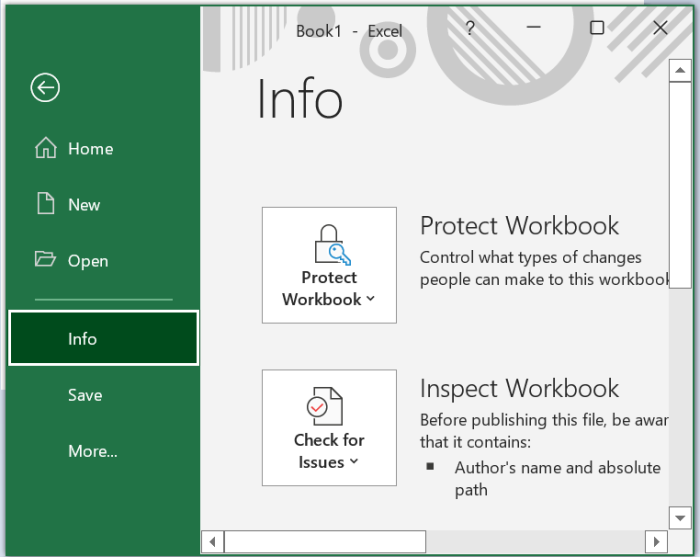The image size is (700, 557).
Task: Open the Home page in Backstage
Action: click(104, 149)
